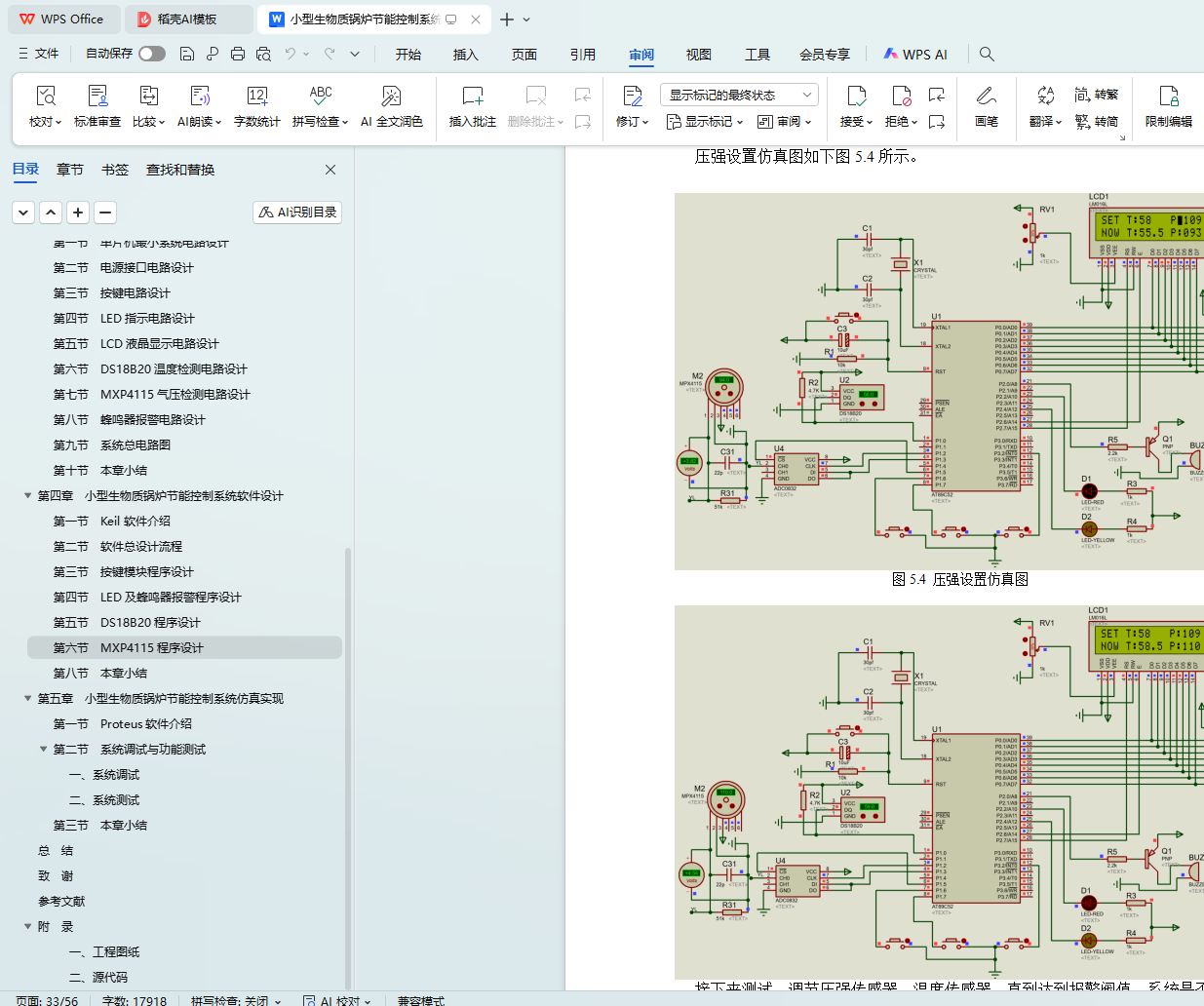Open the 查找和替换 find and replace tab
This screenshot has height=1006, width=1204.
(180, 170)
